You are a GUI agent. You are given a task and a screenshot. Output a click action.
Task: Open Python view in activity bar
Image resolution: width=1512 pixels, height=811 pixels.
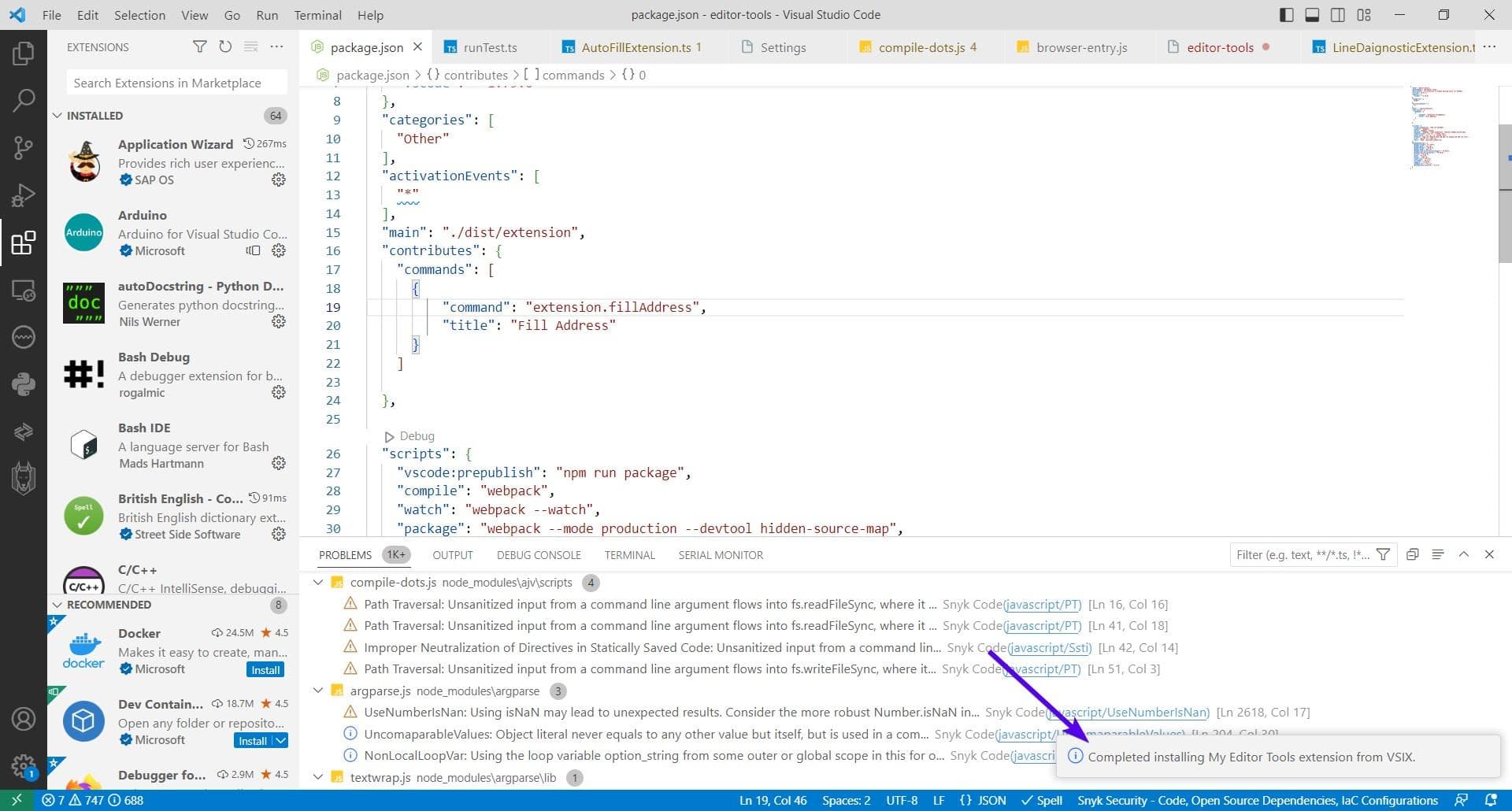(23, 383)
